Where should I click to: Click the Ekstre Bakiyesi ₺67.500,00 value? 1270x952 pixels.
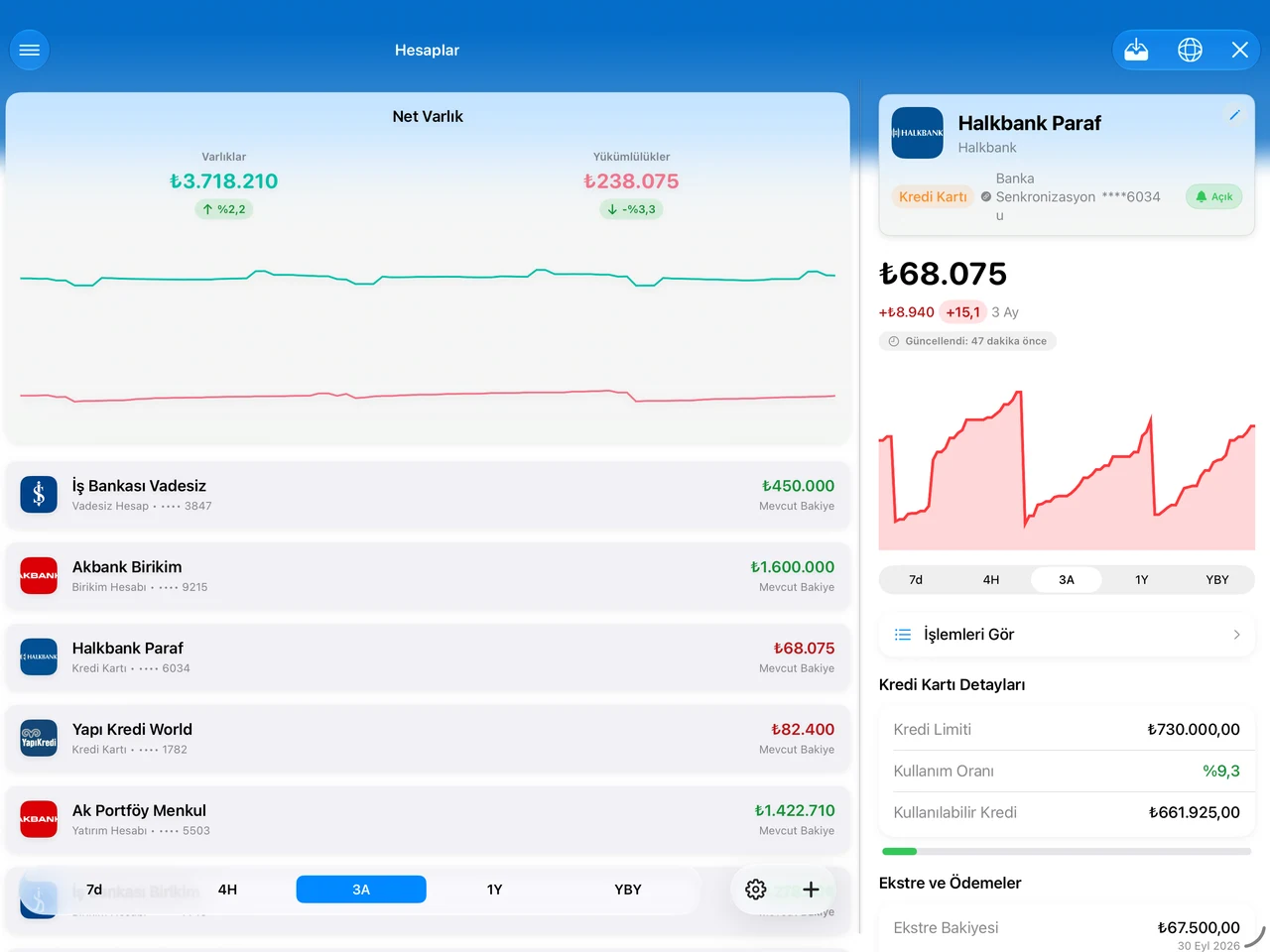coord(1199,927)
